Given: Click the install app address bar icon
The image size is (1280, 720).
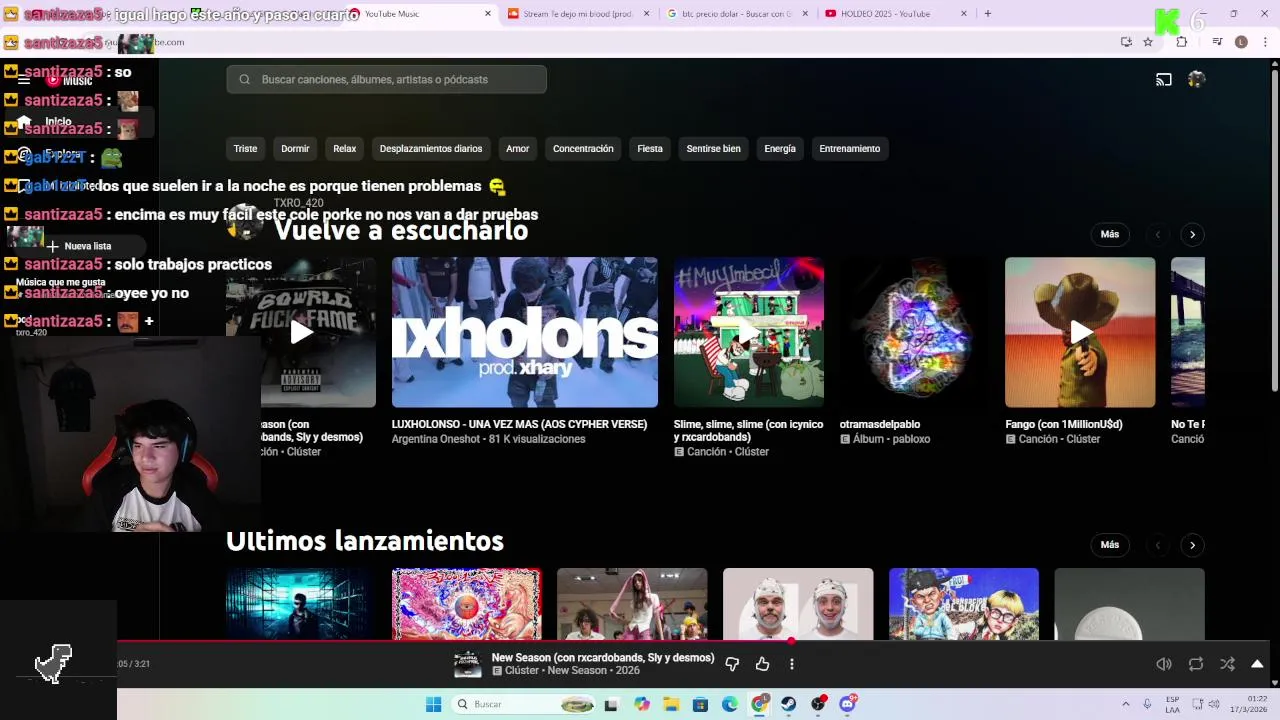Looking at the screenshot, I should pos(1126,42).
